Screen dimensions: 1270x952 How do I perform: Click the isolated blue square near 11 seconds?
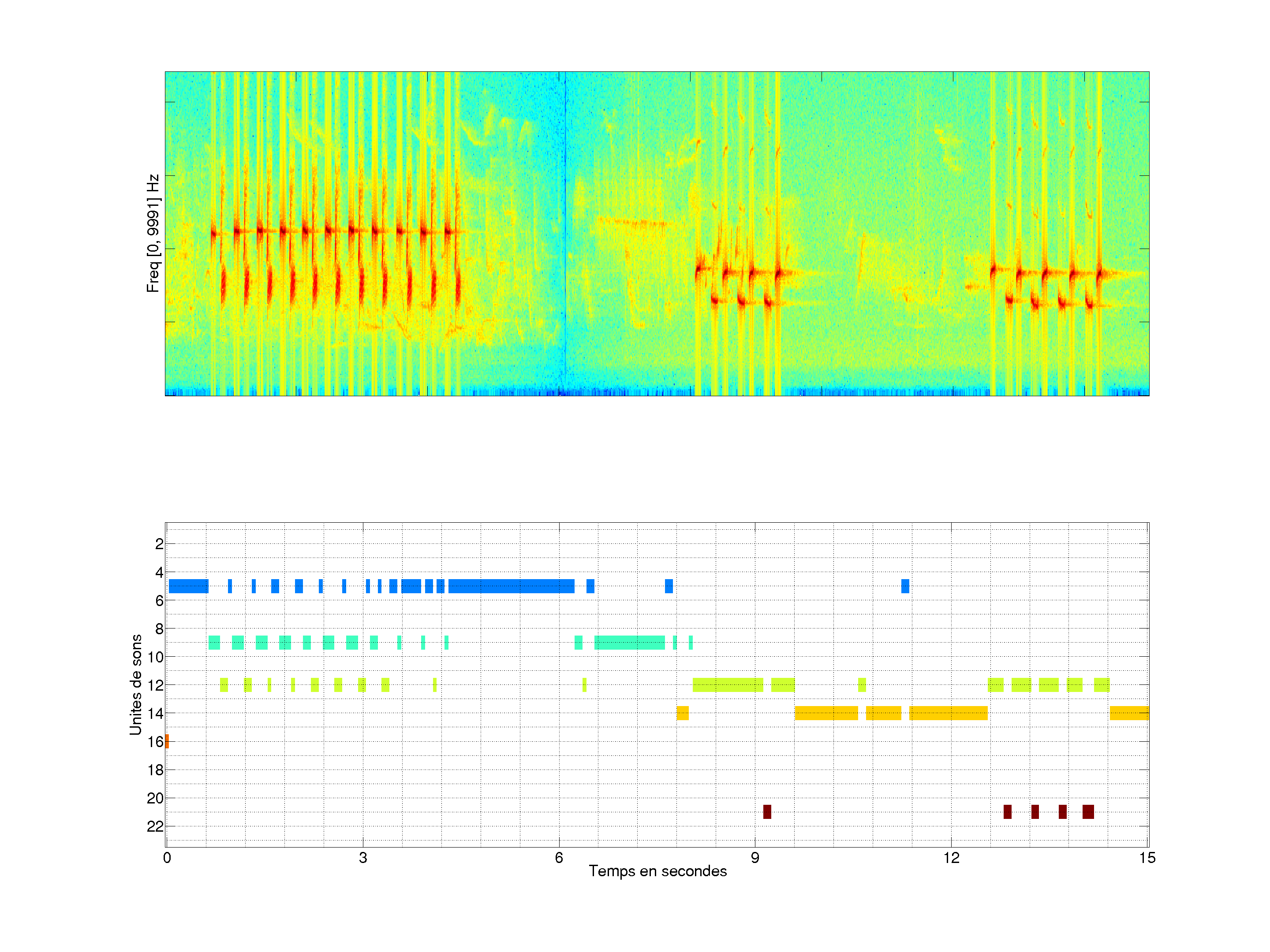[x=905, y=586]
